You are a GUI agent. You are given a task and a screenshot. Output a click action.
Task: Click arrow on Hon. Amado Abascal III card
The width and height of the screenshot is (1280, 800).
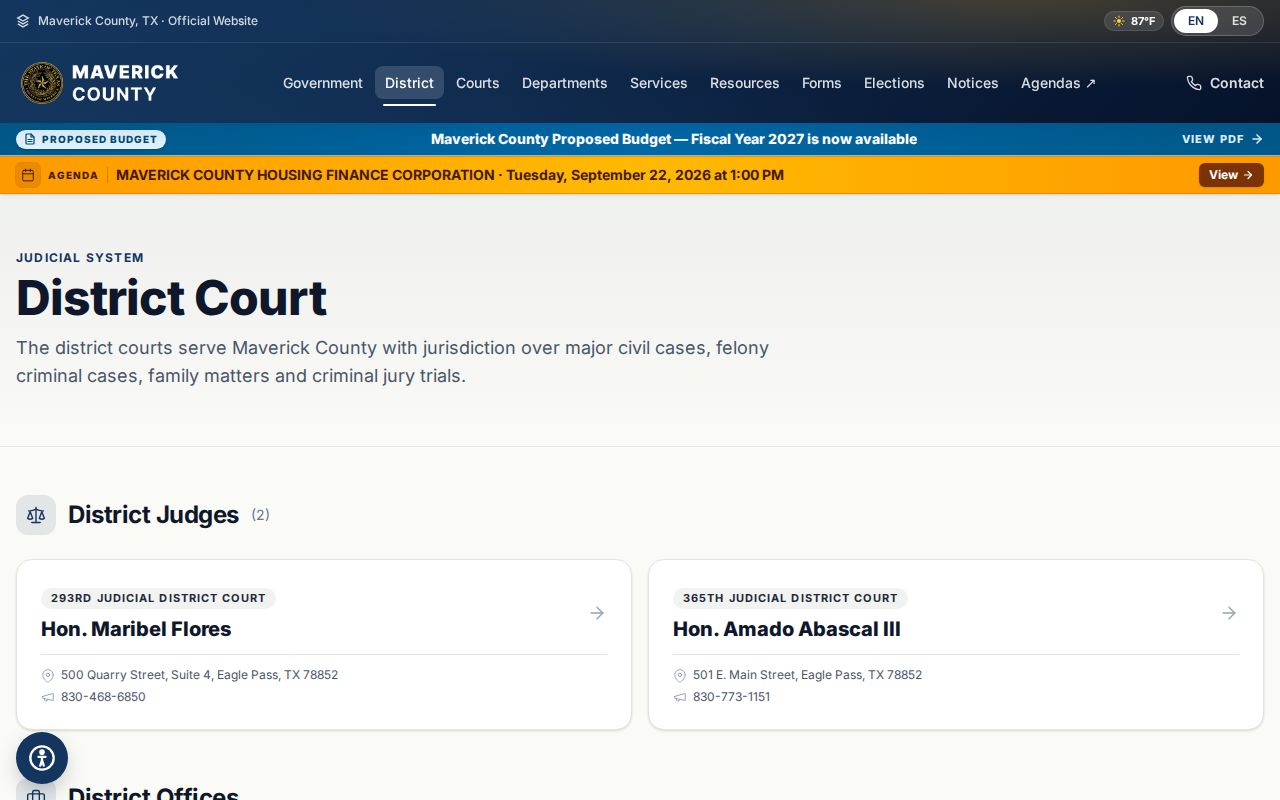(x=1229, y=613)
